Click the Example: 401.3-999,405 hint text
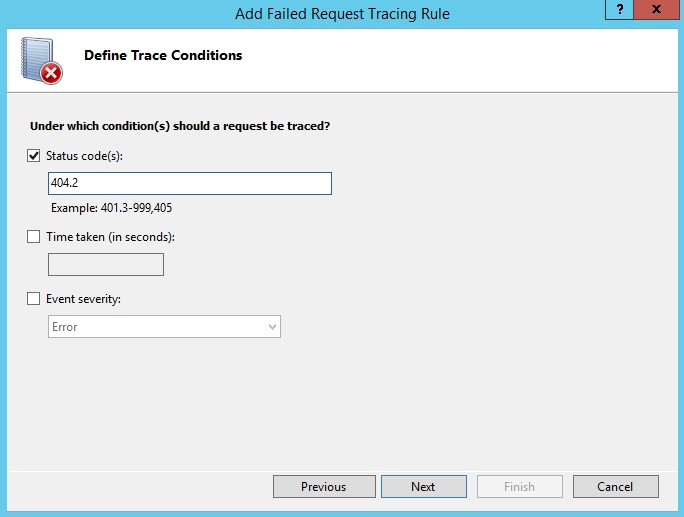The width and height of the screenshot is (684, 517). click(x=112, y=208)
